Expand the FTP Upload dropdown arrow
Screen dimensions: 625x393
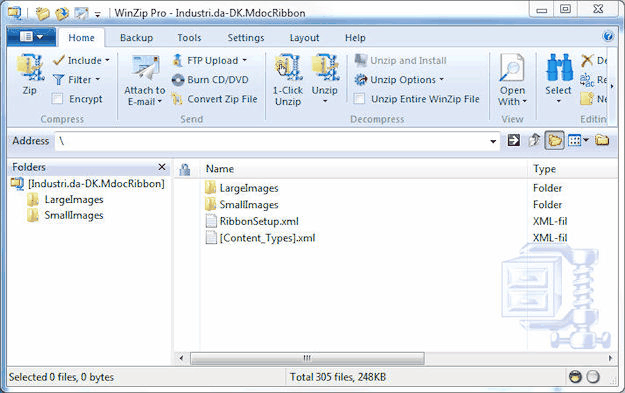click(244, 61)
